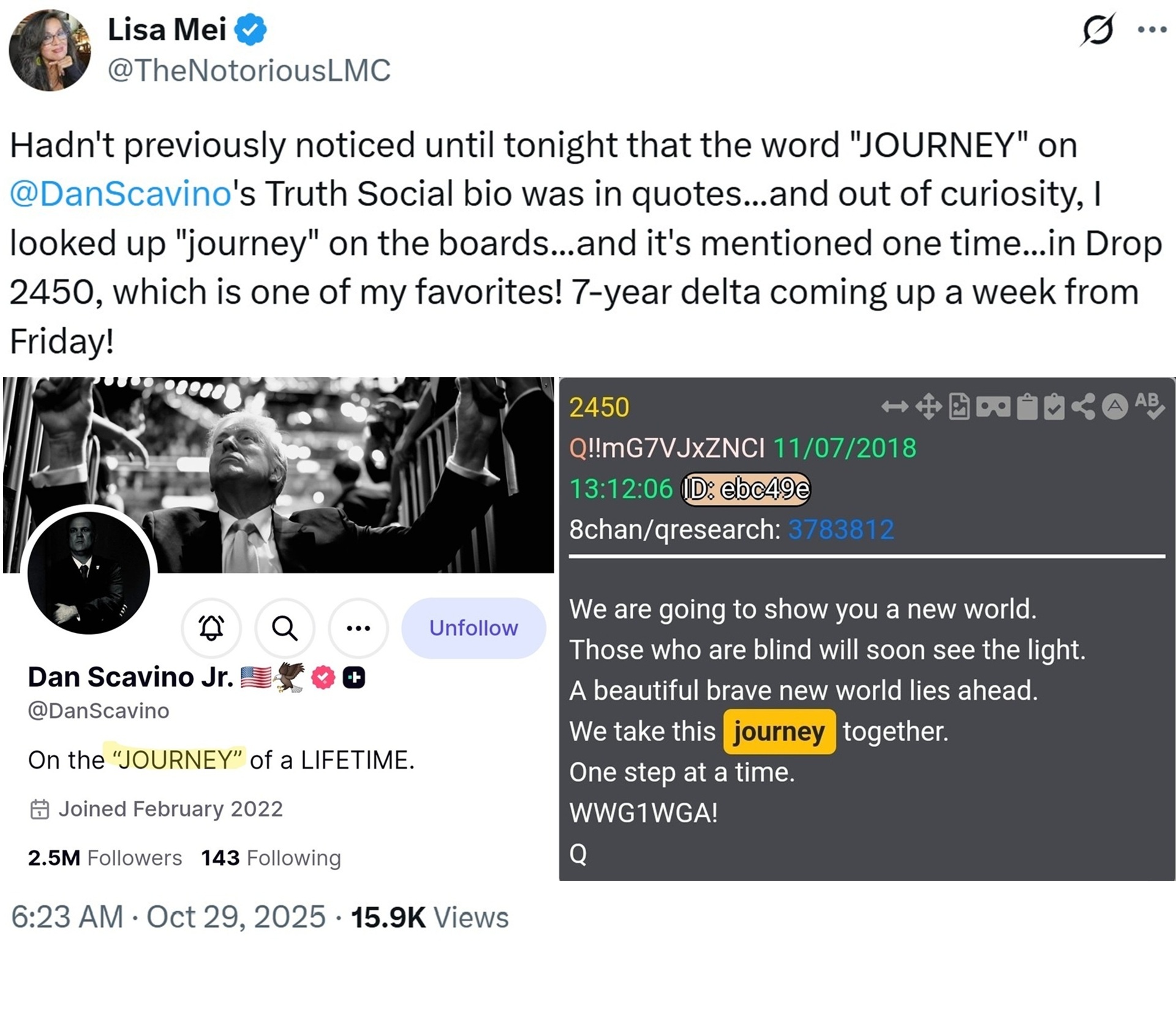The width and height of the screenshot is (1176, 1035).
Task: Share drop 2450 using the share icon
Action: (1084, 406)
